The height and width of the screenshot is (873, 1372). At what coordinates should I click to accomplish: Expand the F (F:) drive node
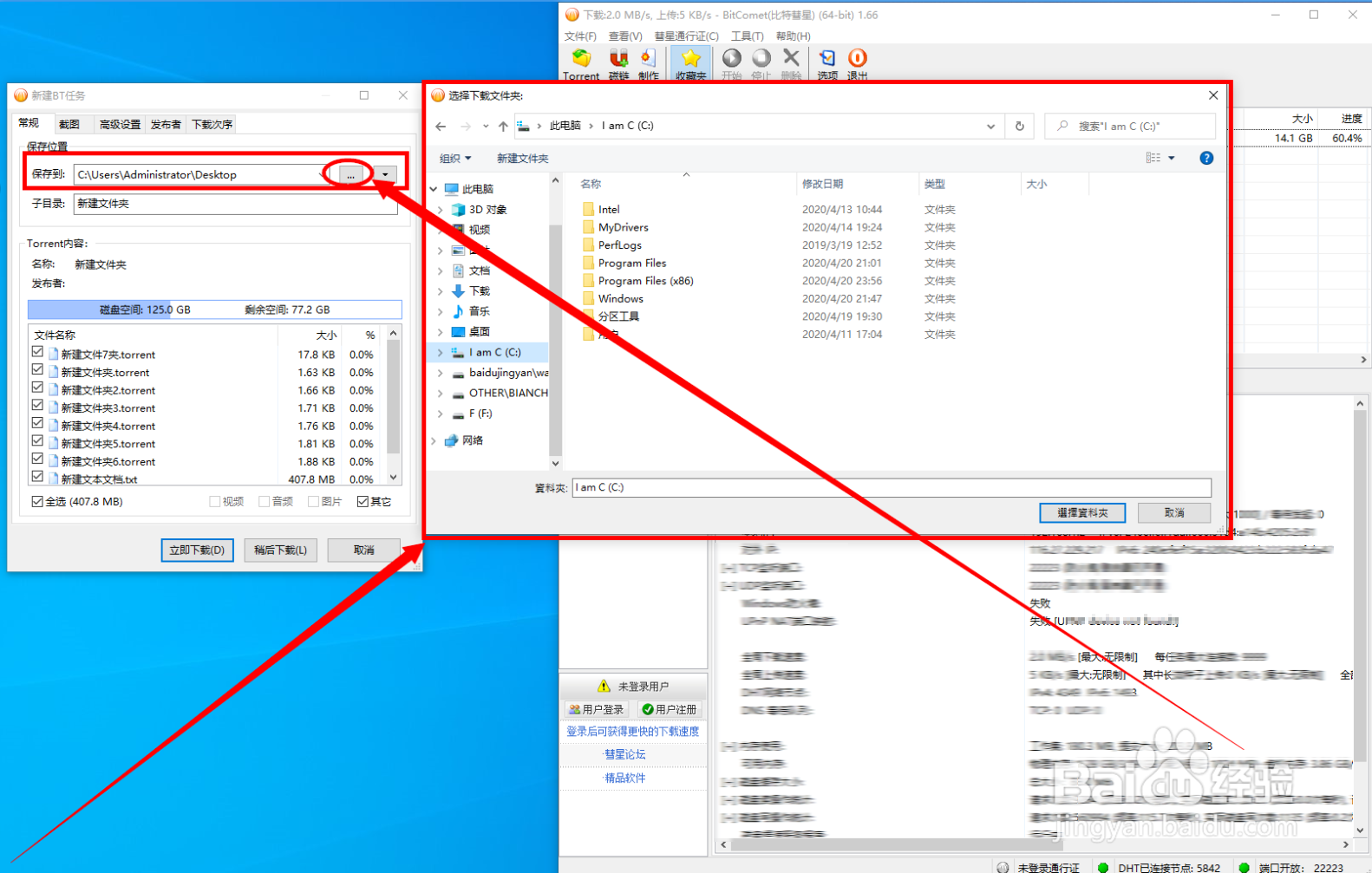click(441, 414)
